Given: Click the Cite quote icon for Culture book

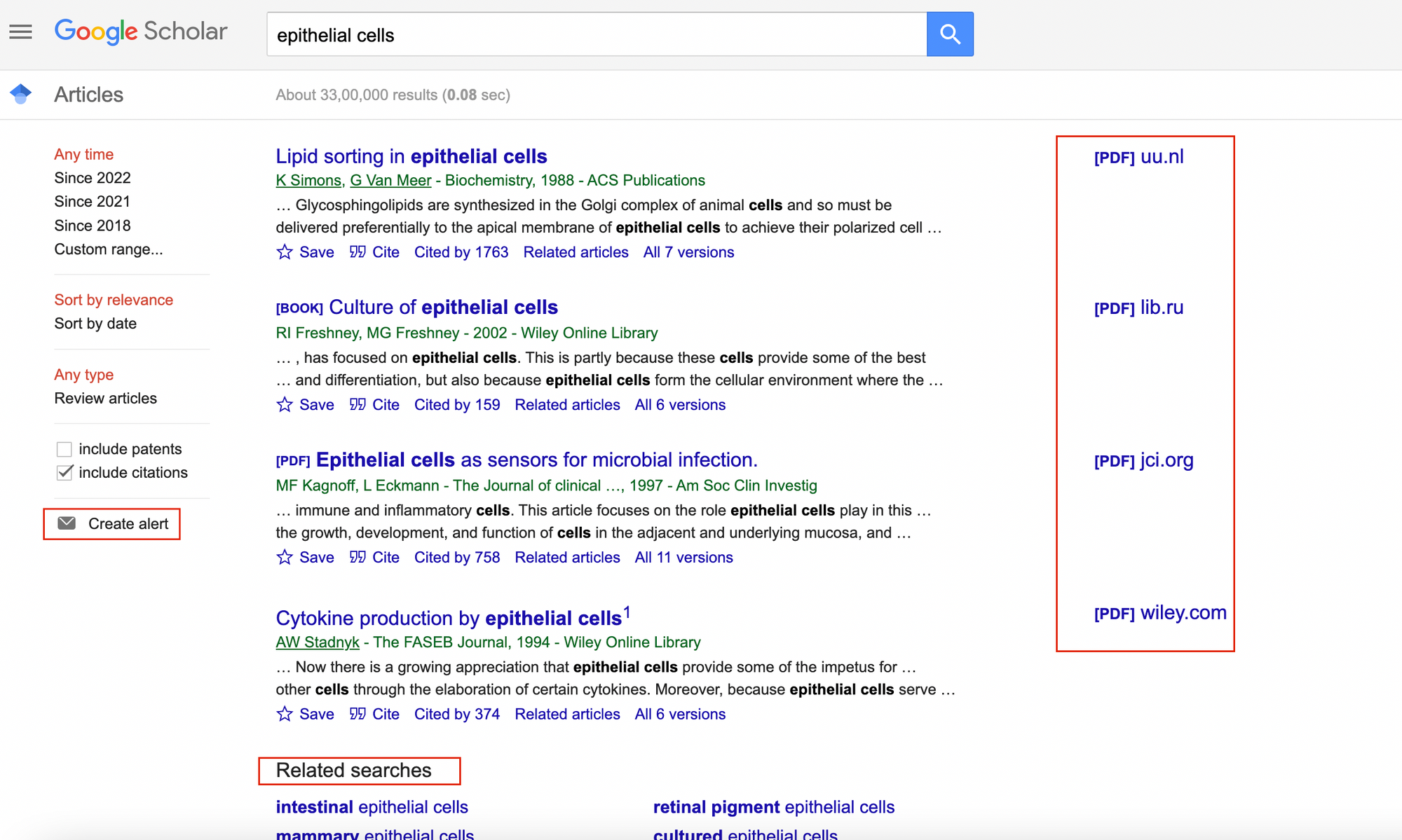Looking at the screenshot, I should click(358, 404).
